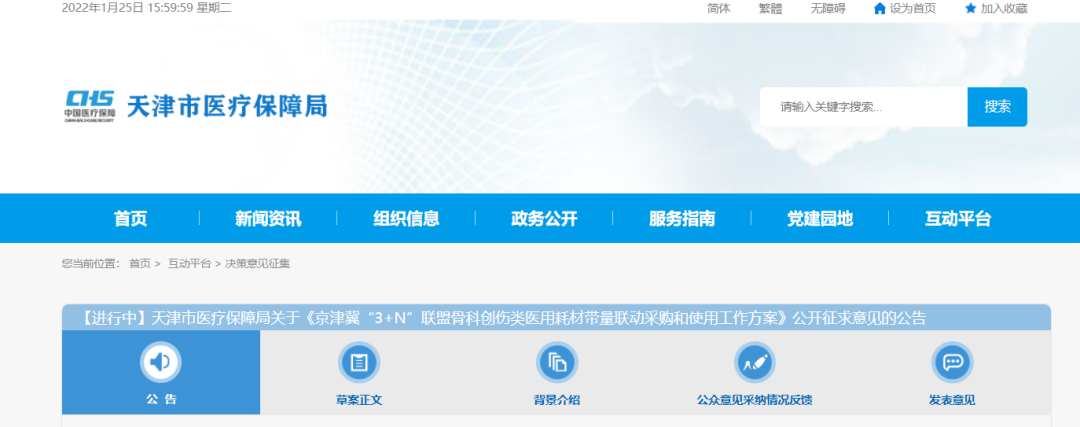This screenshot has width=1080, height=427.
Task: Select the 公告 tab label
Action: pyautogui.click(x=161, y=399)
